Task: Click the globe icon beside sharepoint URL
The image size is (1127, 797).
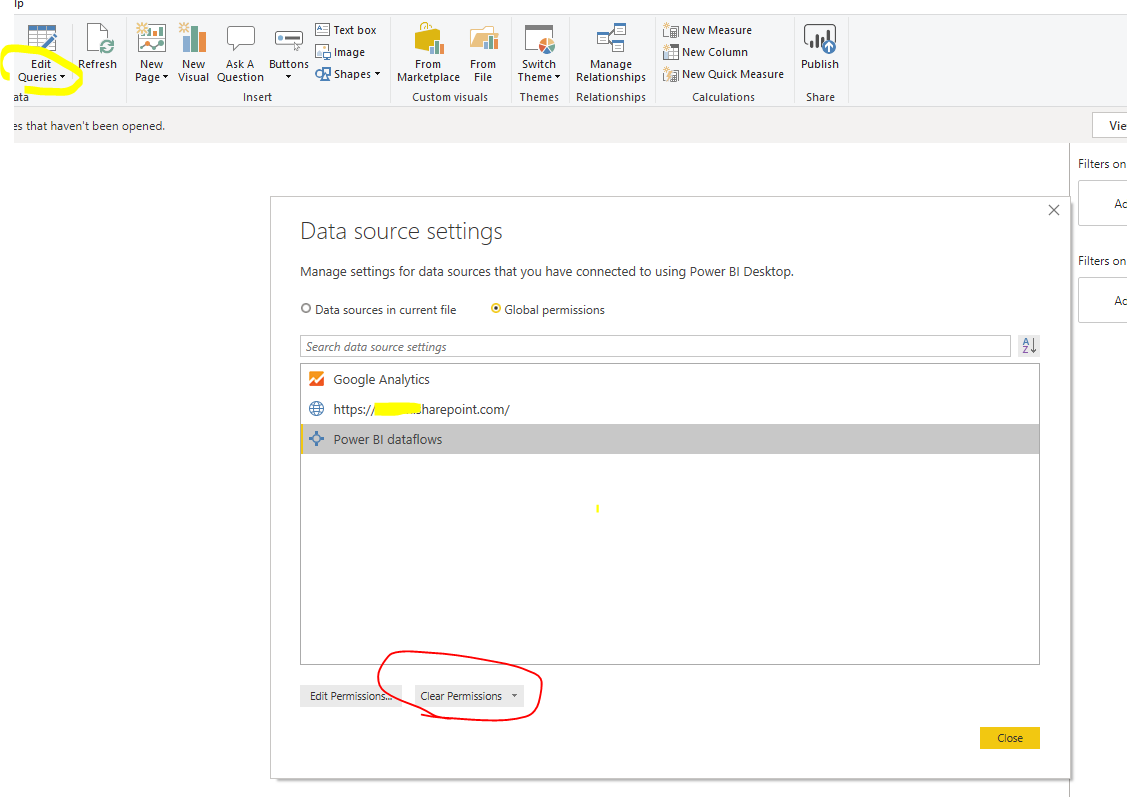Action: click(316, 409)
